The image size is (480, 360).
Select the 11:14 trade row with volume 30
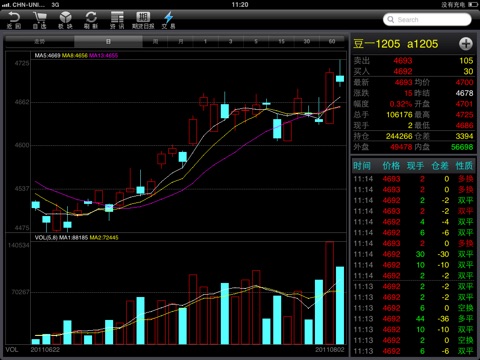pos(413,254)
